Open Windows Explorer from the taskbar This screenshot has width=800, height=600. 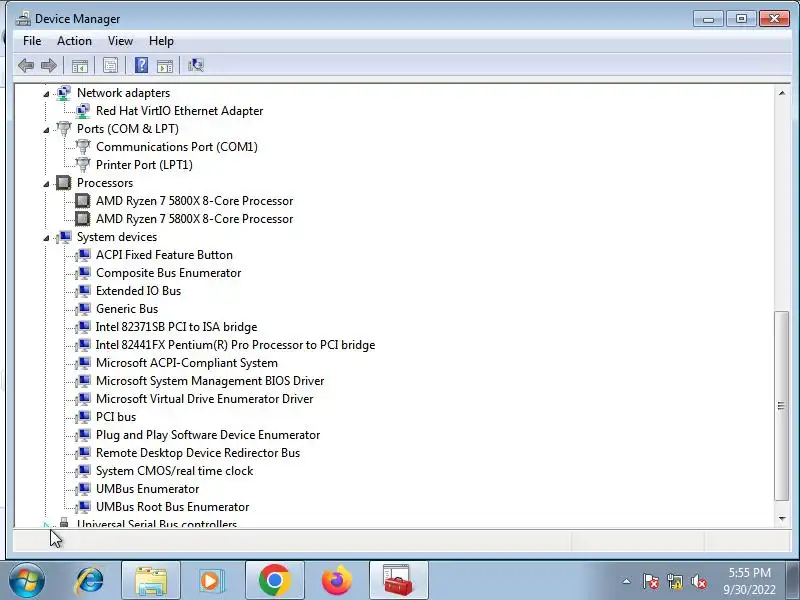point(151,581)
